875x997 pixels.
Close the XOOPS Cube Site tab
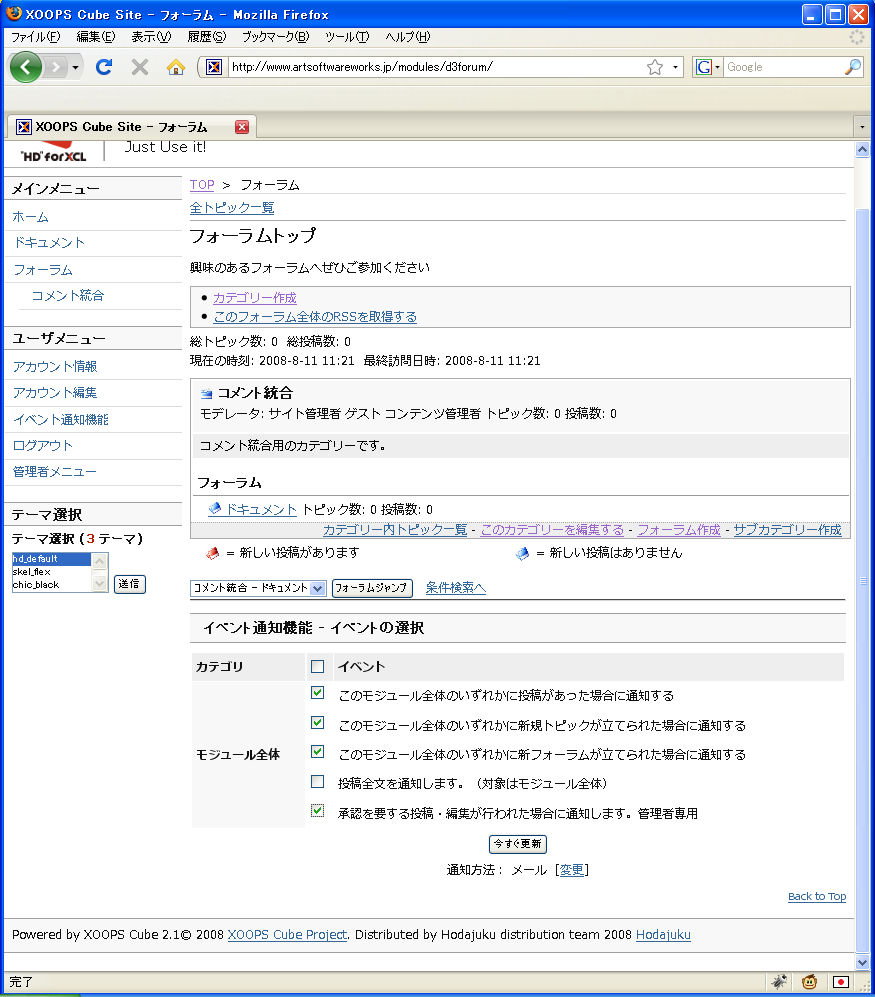[x=241, y=127]
